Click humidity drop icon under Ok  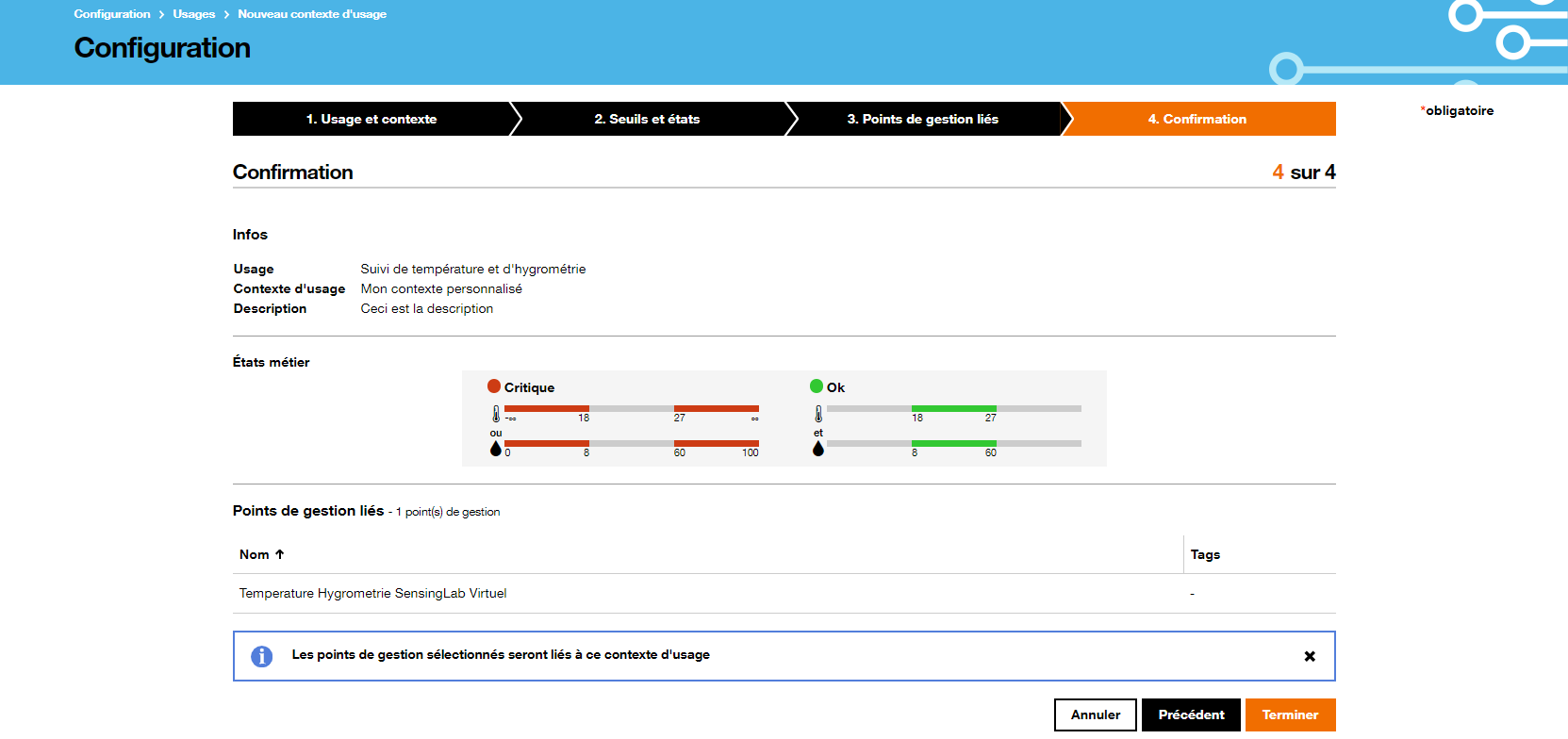818,449
